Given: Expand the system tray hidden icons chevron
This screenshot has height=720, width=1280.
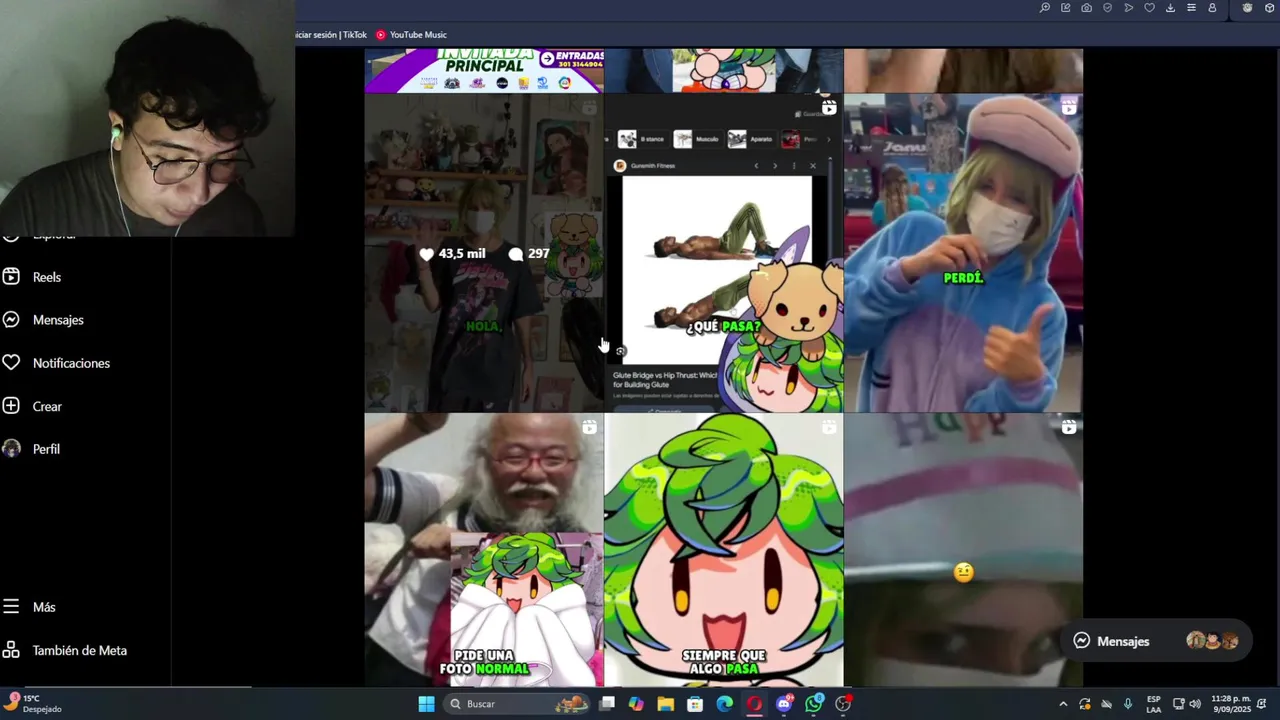Looking at the screenshot, I should [x=1063, y=704].
